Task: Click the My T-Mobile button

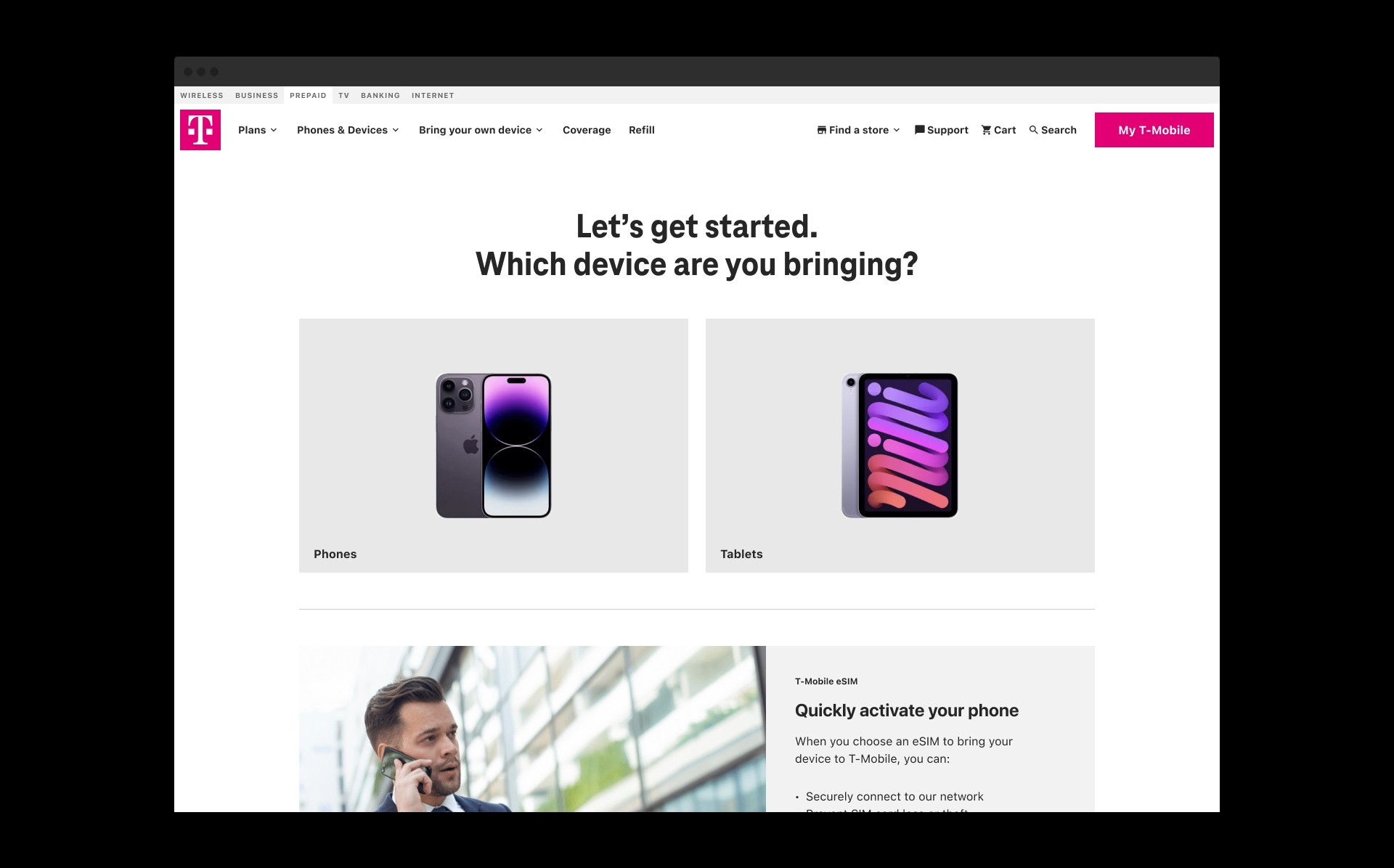Action: pos(1154,130)
